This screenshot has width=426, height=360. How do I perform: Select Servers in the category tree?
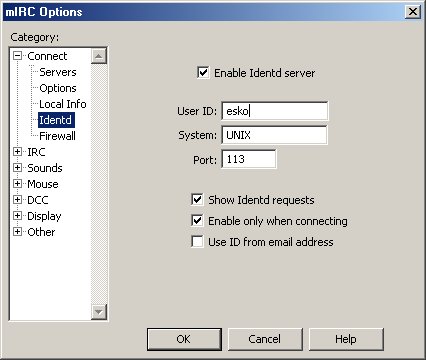pyautogui.click(x=58, y=72)
